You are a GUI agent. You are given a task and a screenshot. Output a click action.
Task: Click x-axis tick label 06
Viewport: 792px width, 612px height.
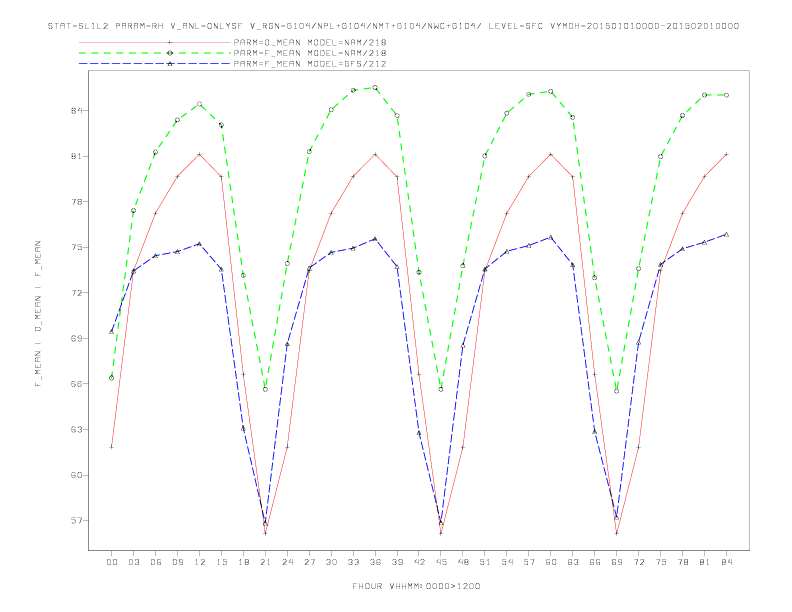pyautogui.click(x=156, y=562)
